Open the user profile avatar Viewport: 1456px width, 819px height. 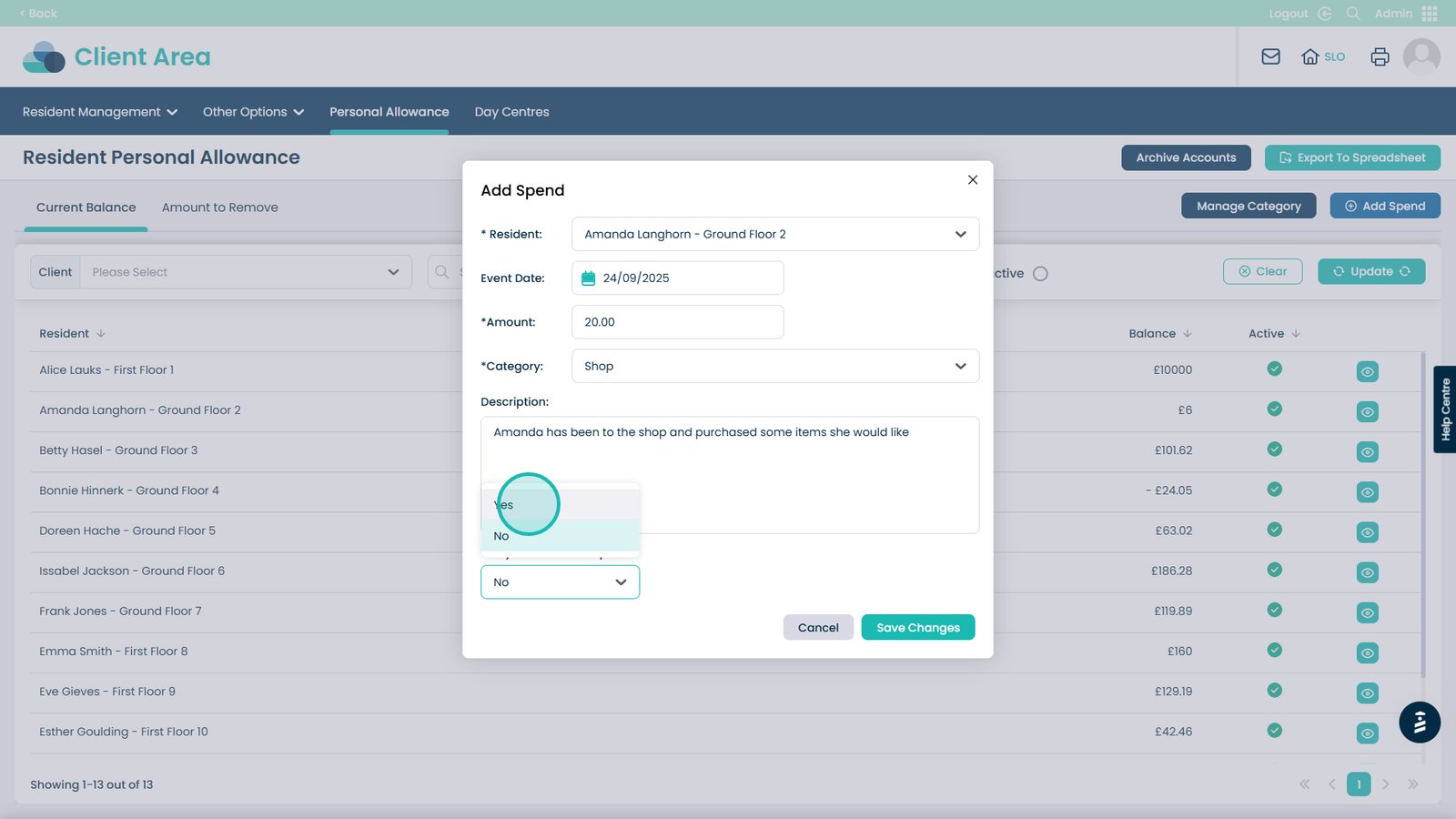pyautogui.click(x=1421, y=56)
